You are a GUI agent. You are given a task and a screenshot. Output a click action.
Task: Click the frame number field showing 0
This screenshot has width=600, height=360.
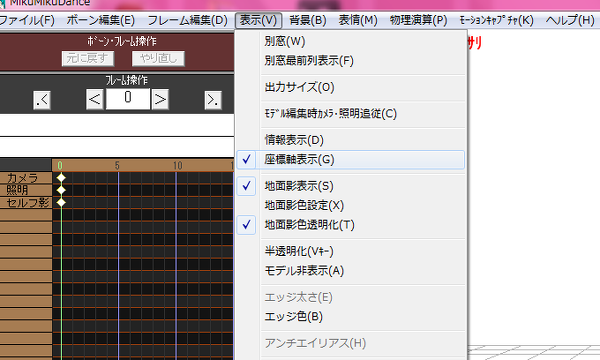128,99
